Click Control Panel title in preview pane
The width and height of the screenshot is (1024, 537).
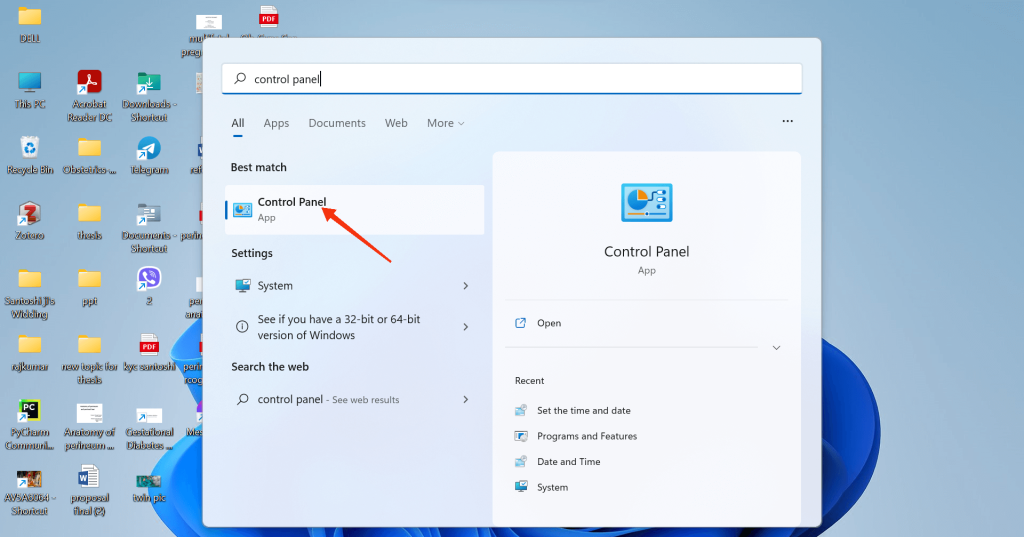tap(647, 252)
